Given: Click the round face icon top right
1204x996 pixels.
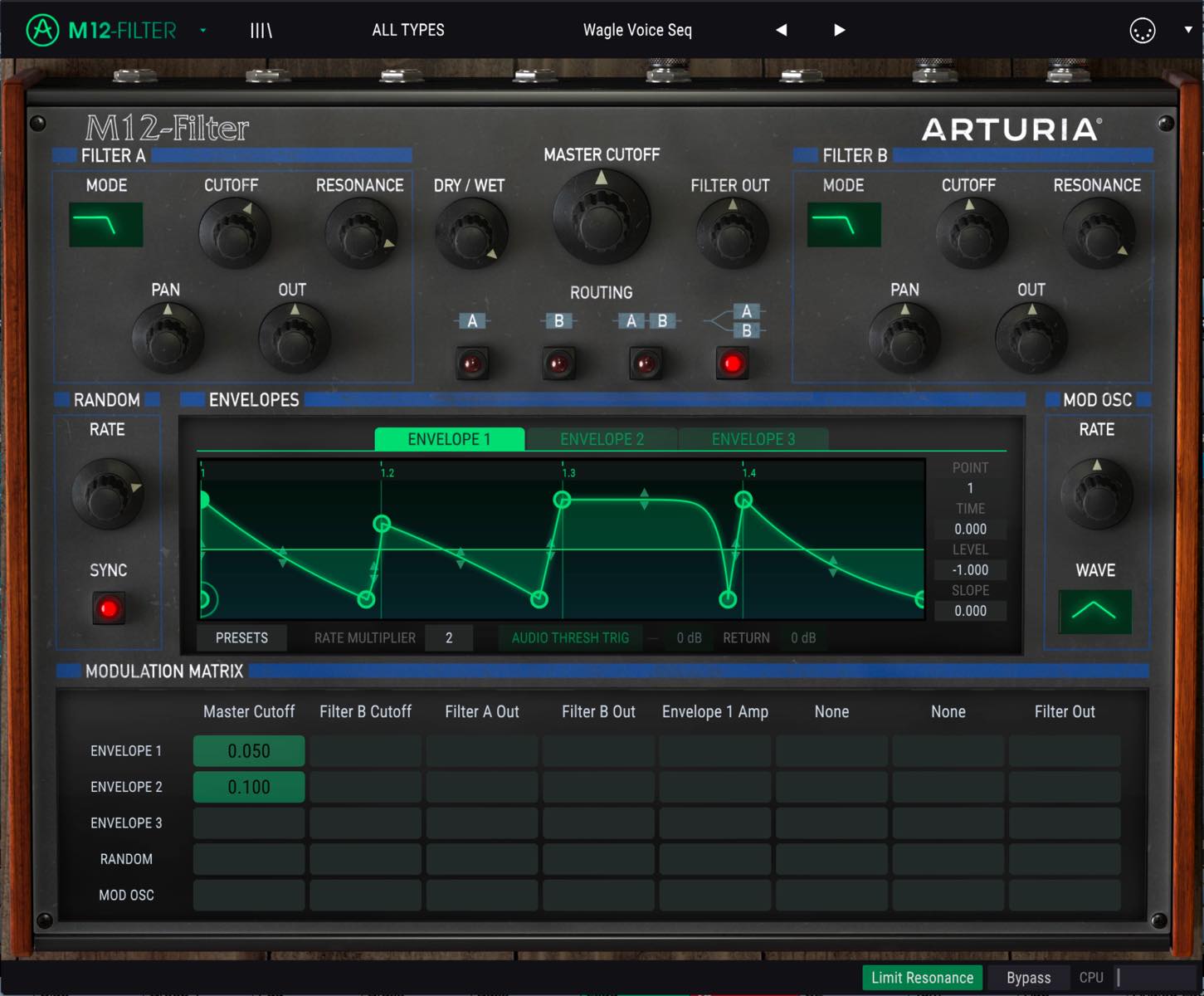Looking at the screenshot, I should click(1143, 31).
